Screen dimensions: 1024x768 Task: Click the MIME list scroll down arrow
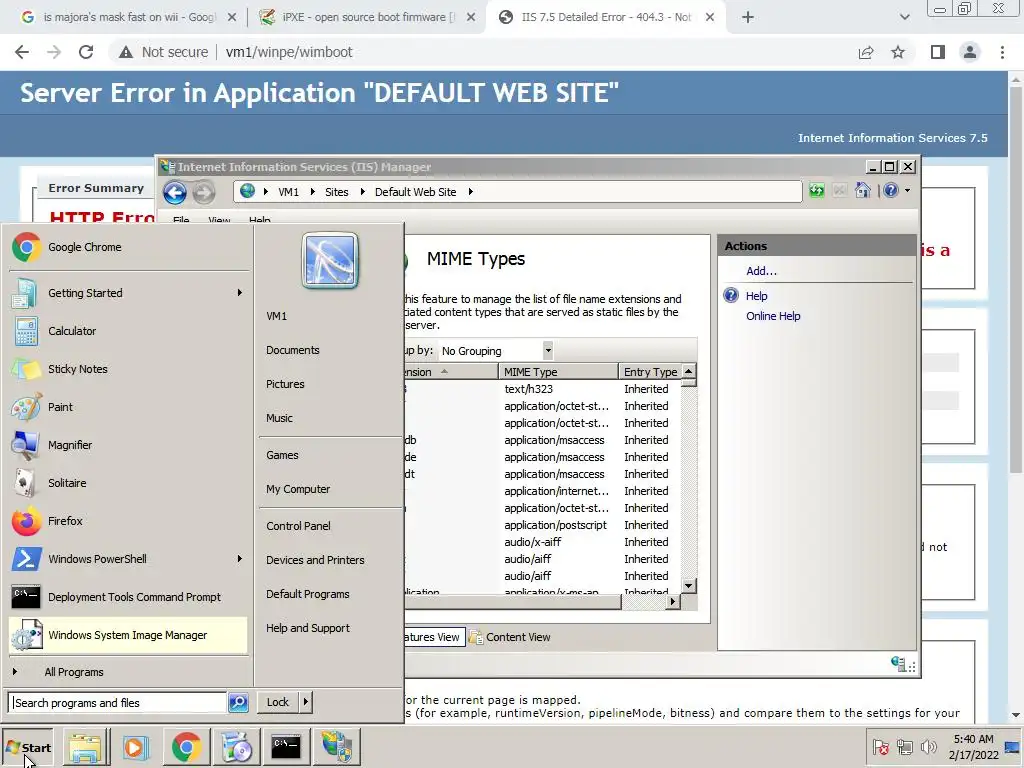[x=688, y=586]
